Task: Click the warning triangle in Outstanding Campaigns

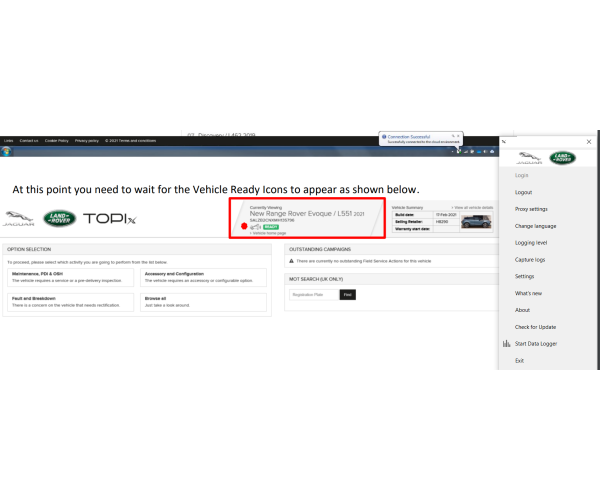Action: (x=291, y=261)
